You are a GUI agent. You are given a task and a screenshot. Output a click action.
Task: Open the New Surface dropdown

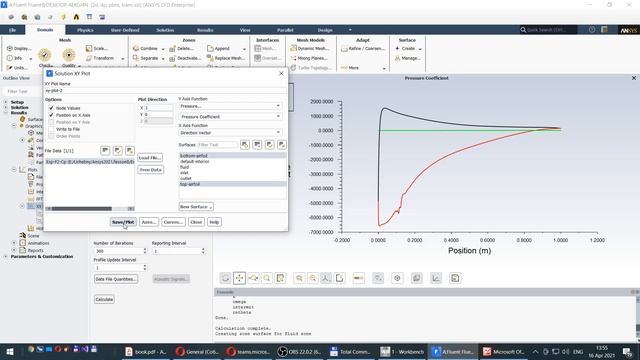coord(196,207)
